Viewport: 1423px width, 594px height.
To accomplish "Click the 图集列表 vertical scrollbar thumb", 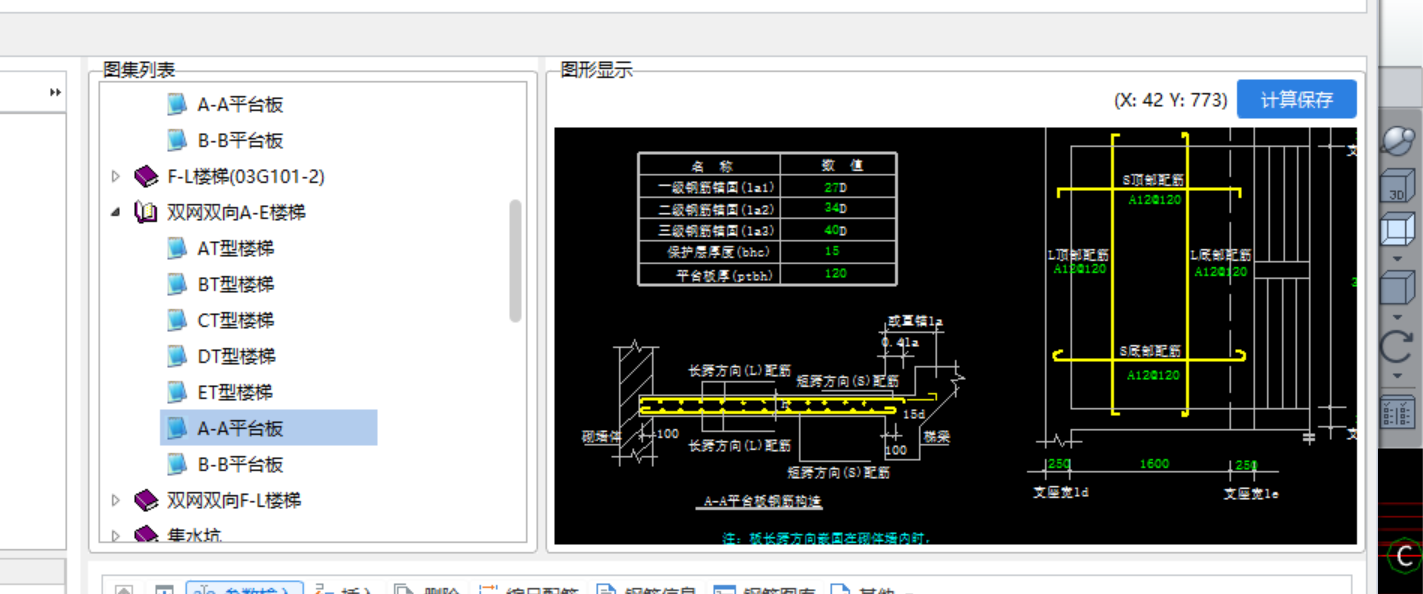I will [515, 260].
